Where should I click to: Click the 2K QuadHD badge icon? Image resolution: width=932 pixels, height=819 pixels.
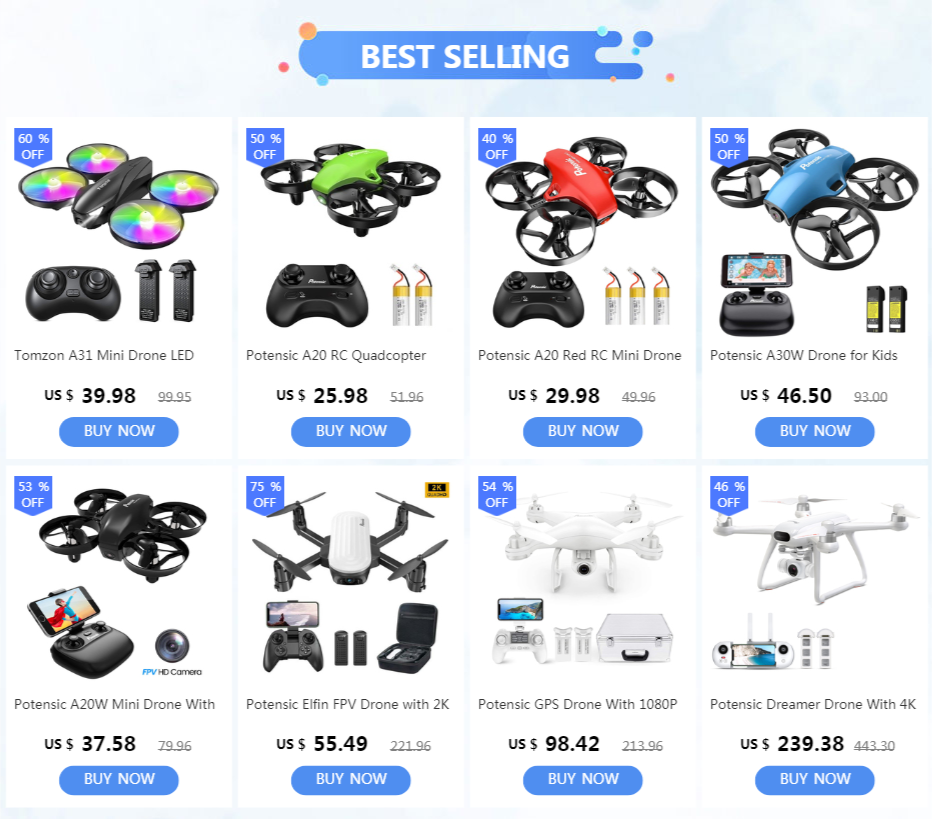437,490
